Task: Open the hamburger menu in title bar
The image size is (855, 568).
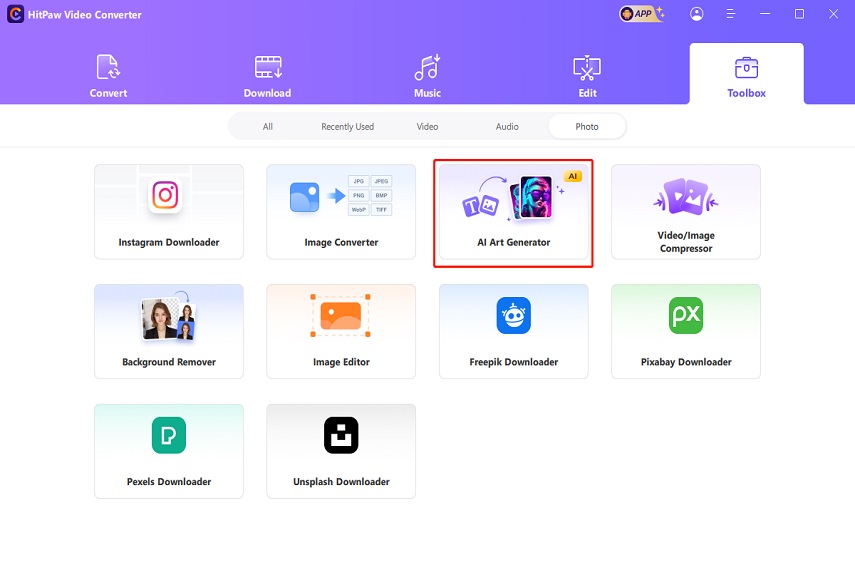Action: pyautogui.click(x=731, y=14)
